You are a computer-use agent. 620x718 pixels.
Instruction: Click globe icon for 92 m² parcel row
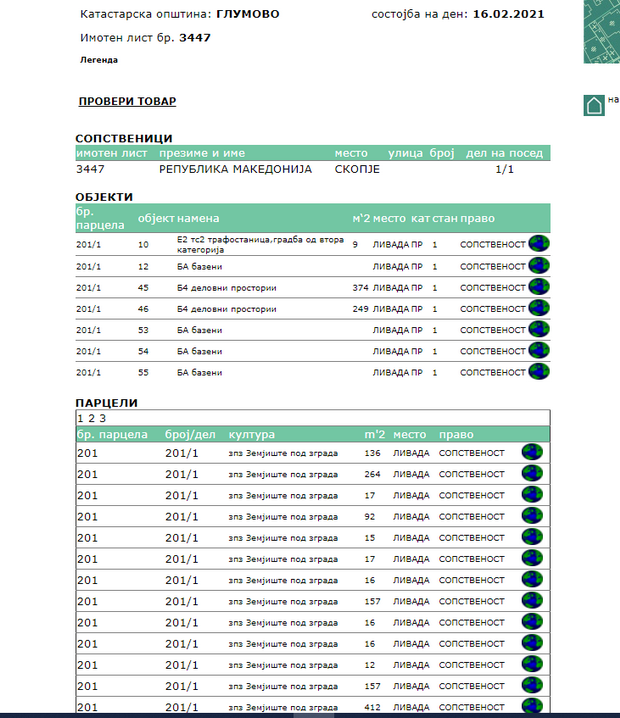532,516
